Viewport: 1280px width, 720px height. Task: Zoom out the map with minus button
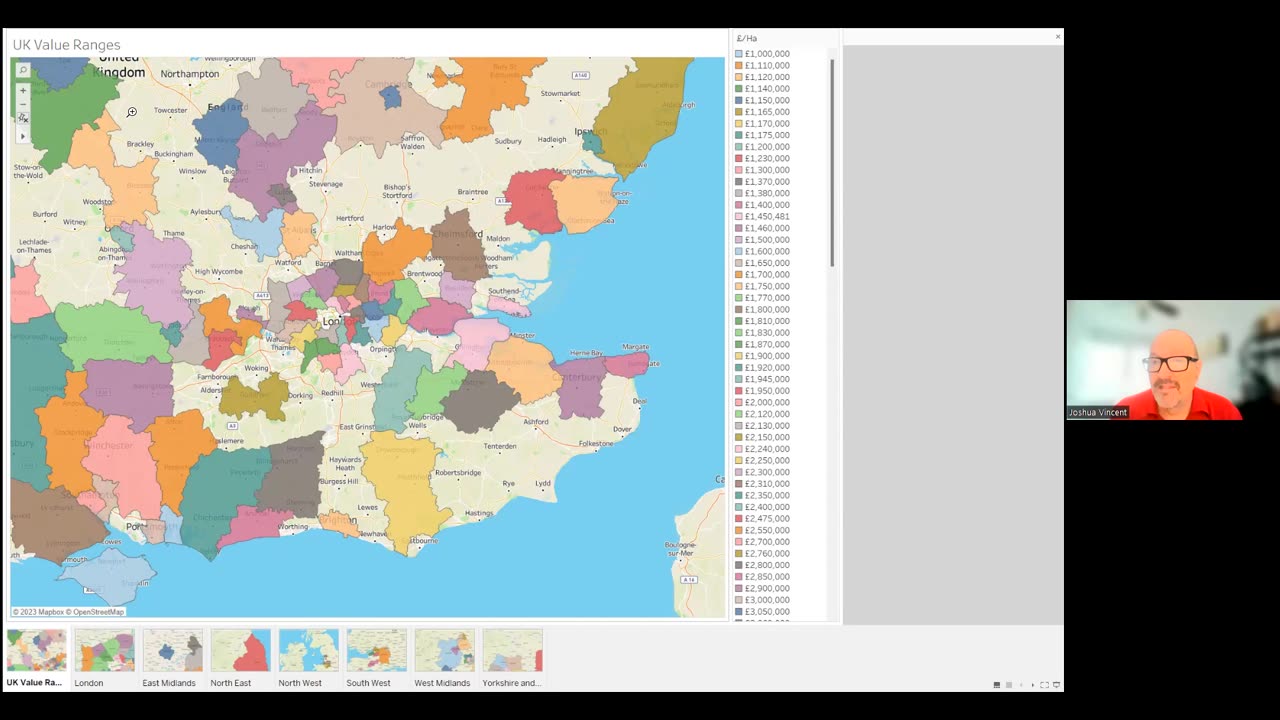pyautogui.click(x=23, y=104)
